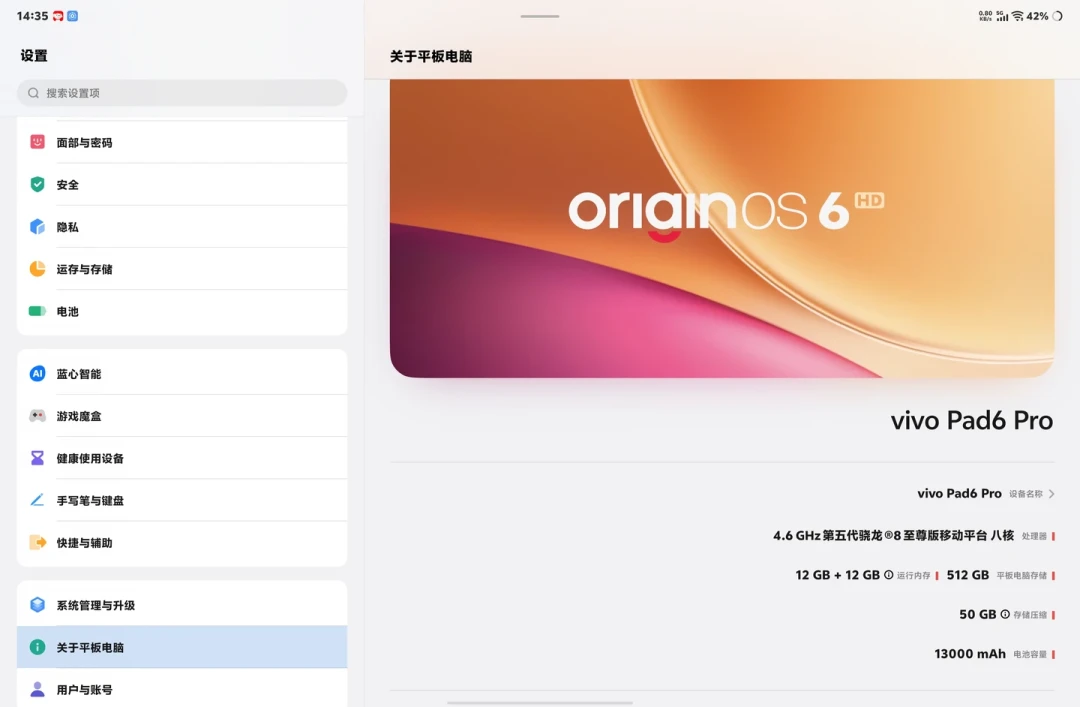Open 安全 settings
Viewport: 1080px width, 707px height.
(182, 184)
